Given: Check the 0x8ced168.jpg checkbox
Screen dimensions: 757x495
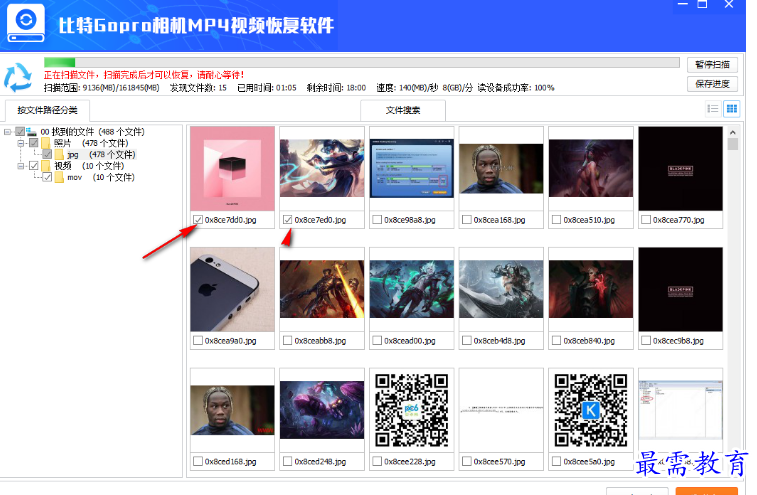Looking at the screenshot, I should pyautogui.click(x=197, y=461).
